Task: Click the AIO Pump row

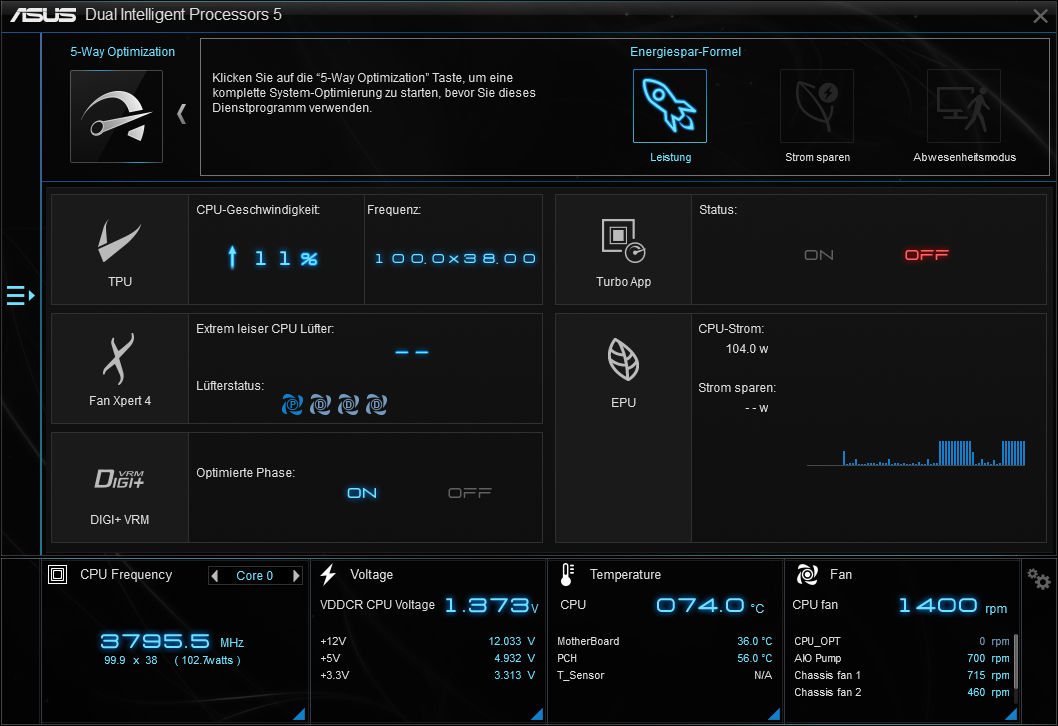Action: (901, 658)
